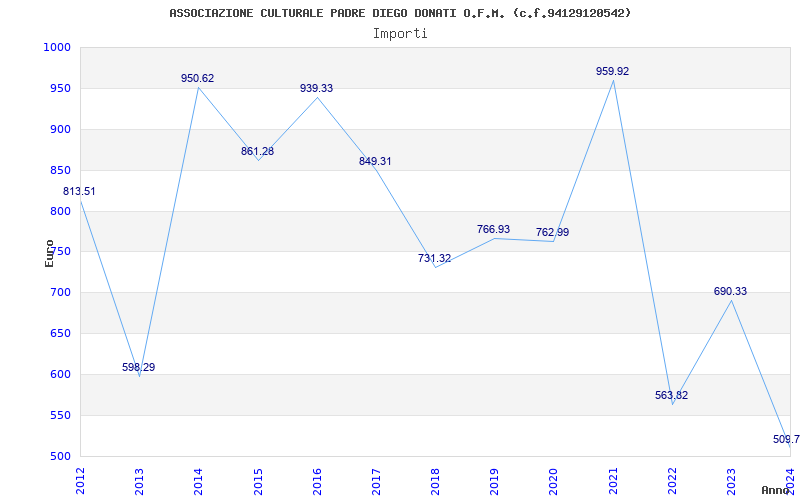Click the 850 y-axis tick value
This screenshot has height=500, width=800.
pyautogui.click(x=60, y=170)
